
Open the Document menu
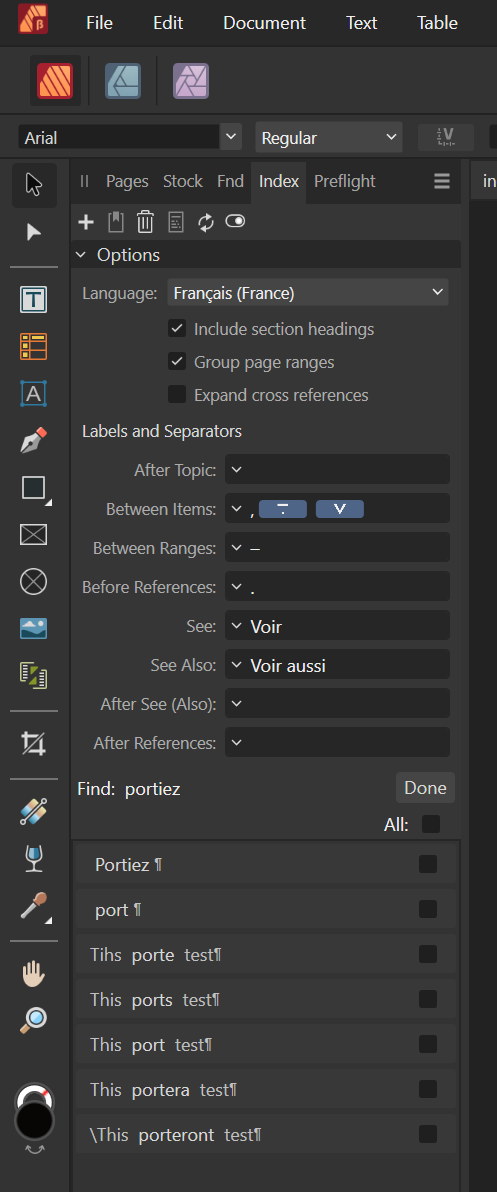[264, 23]
